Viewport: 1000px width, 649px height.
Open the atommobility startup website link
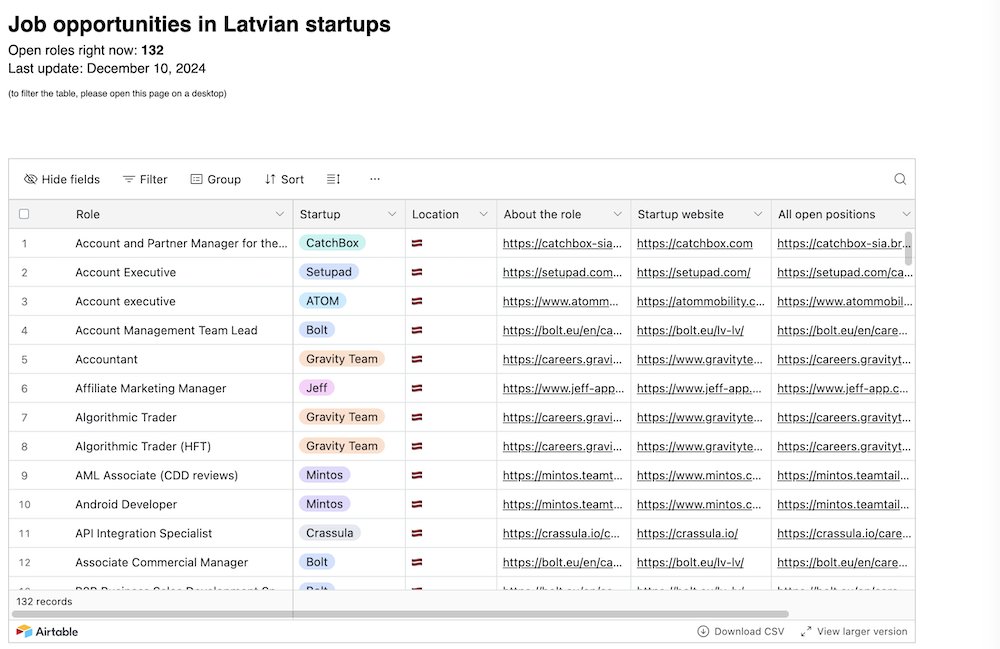700,302
